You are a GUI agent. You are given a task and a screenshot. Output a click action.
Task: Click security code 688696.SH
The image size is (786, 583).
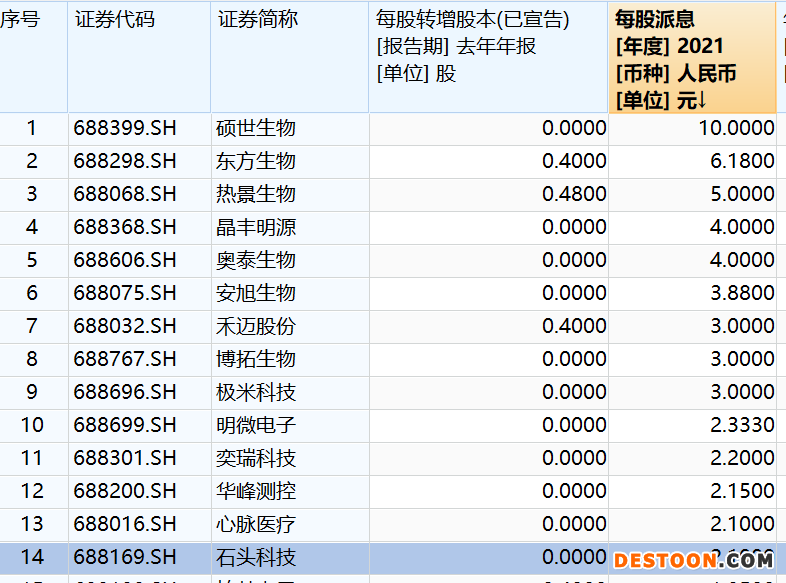coord(124,392)
